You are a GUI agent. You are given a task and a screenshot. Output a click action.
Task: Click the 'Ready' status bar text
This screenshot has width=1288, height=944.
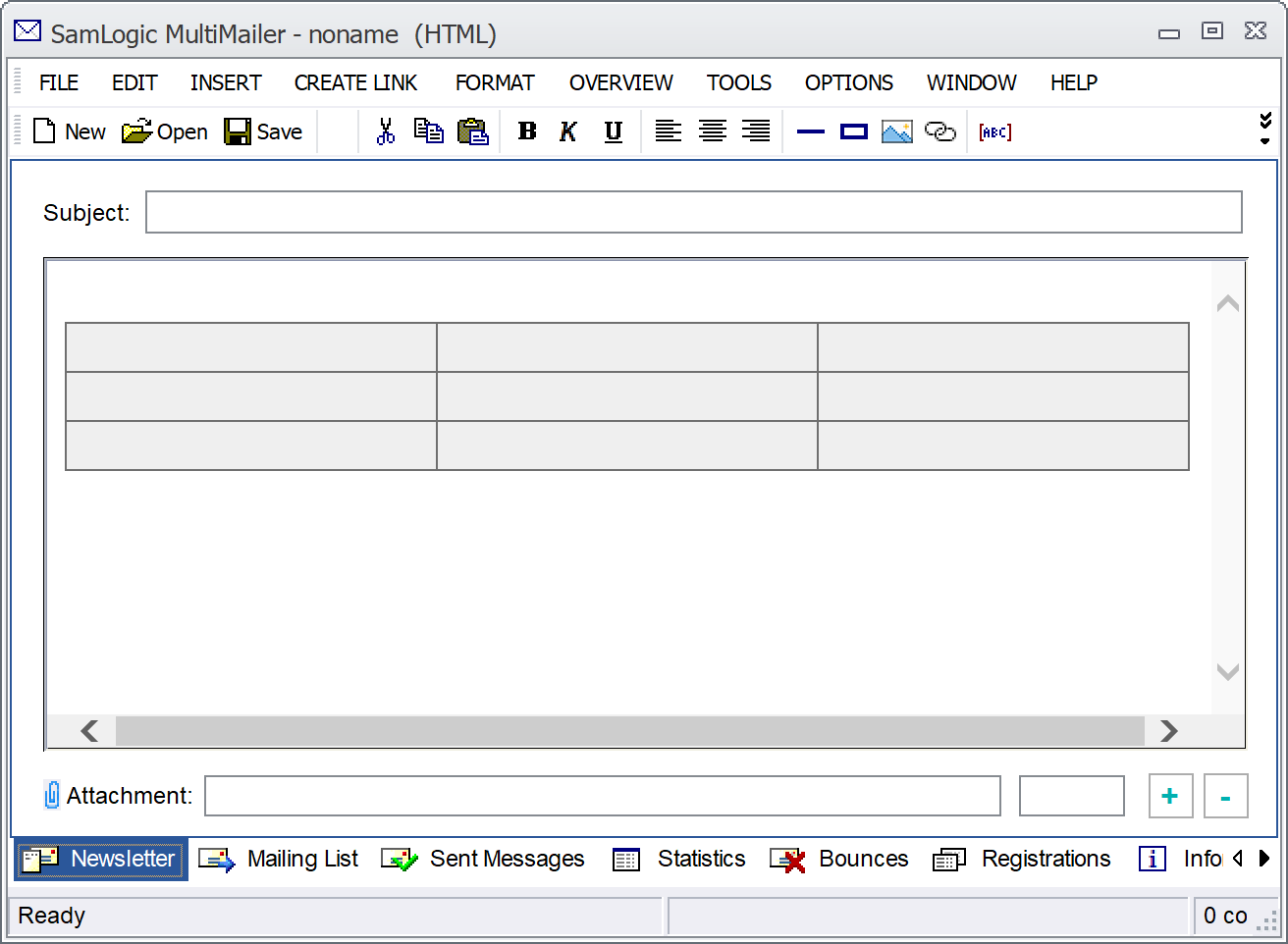click(x=52, y=916)
